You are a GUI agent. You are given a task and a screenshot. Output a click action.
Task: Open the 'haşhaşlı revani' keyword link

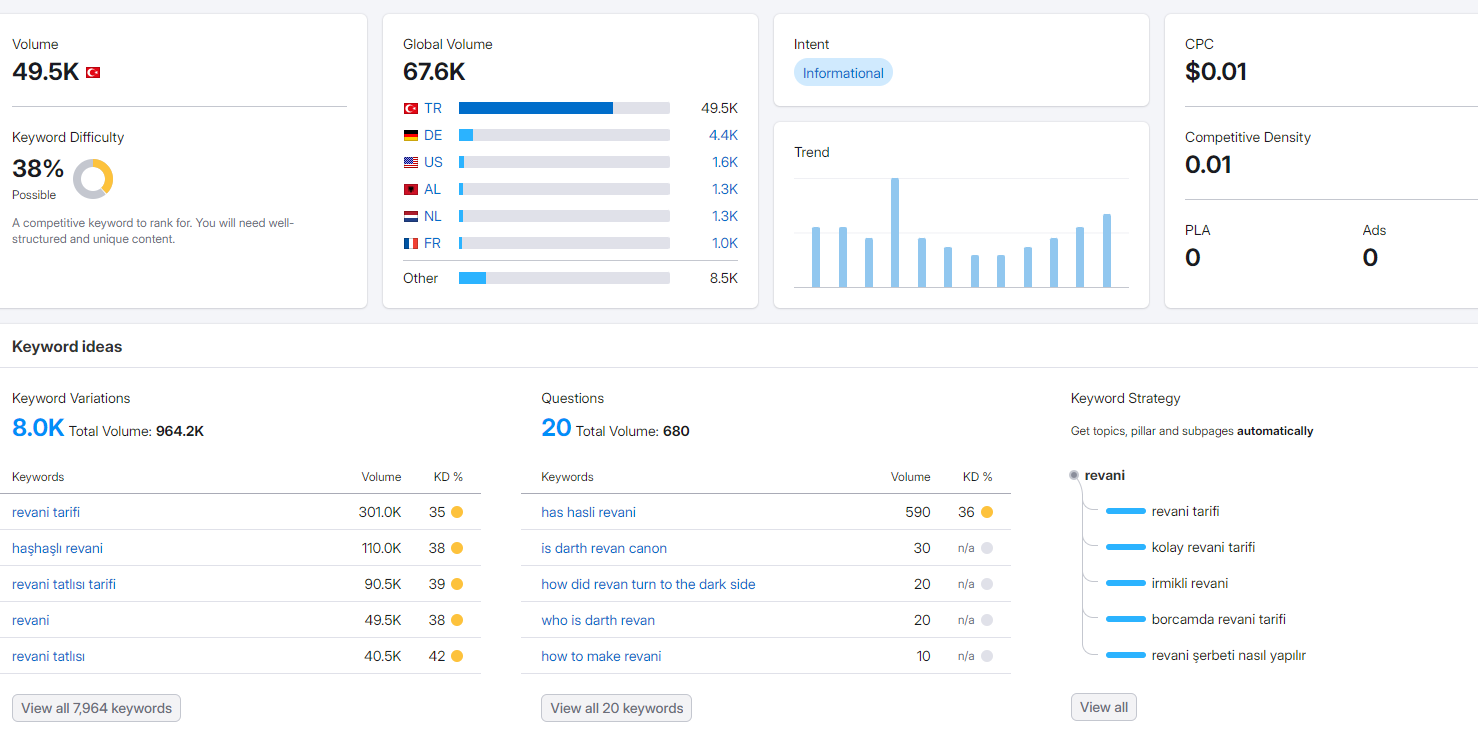[x=57, y=548]
